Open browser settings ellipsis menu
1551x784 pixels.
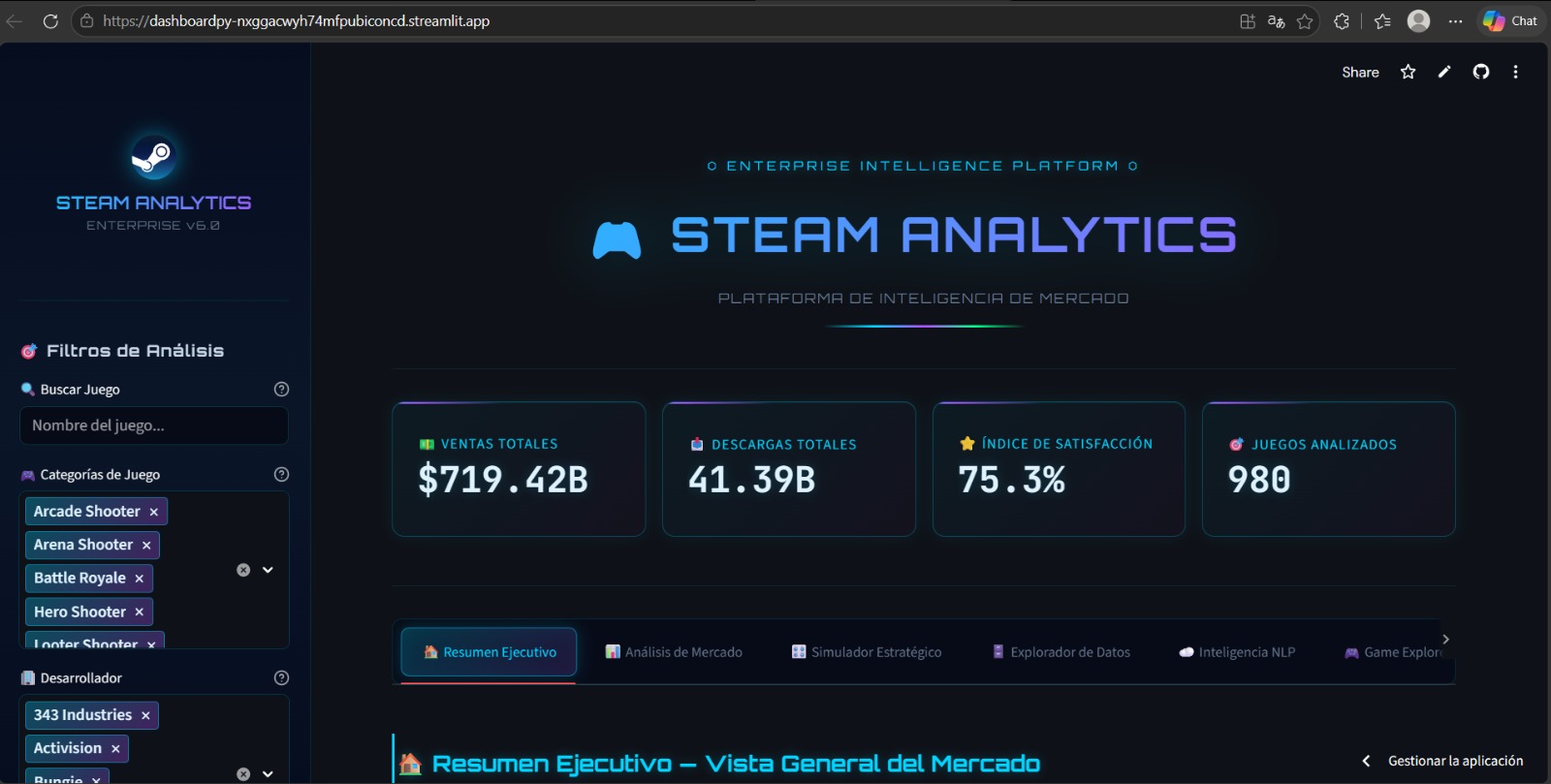1456,21
